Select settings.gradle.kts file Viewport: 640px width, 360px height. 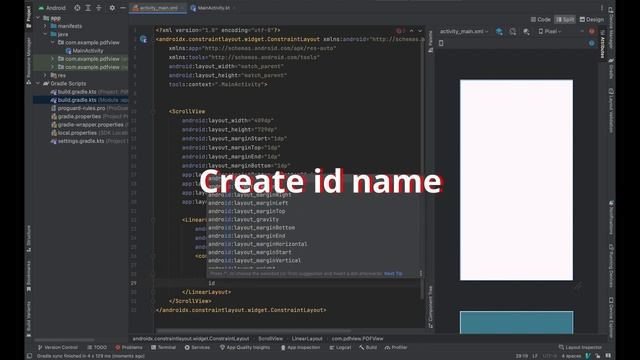[89, 141]
